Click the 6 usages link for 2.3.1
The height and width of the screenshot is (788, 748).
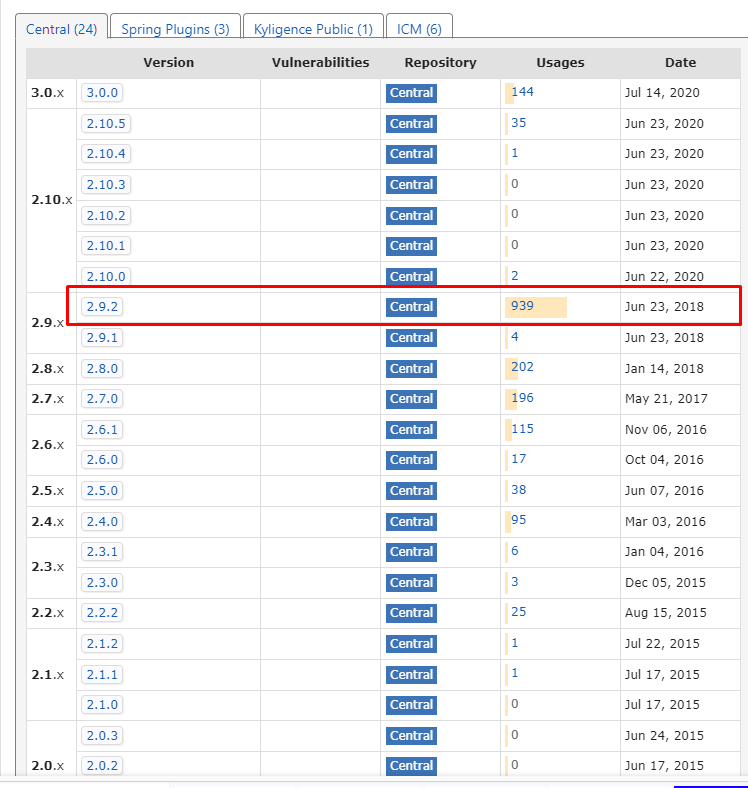(x=515, y=551)
